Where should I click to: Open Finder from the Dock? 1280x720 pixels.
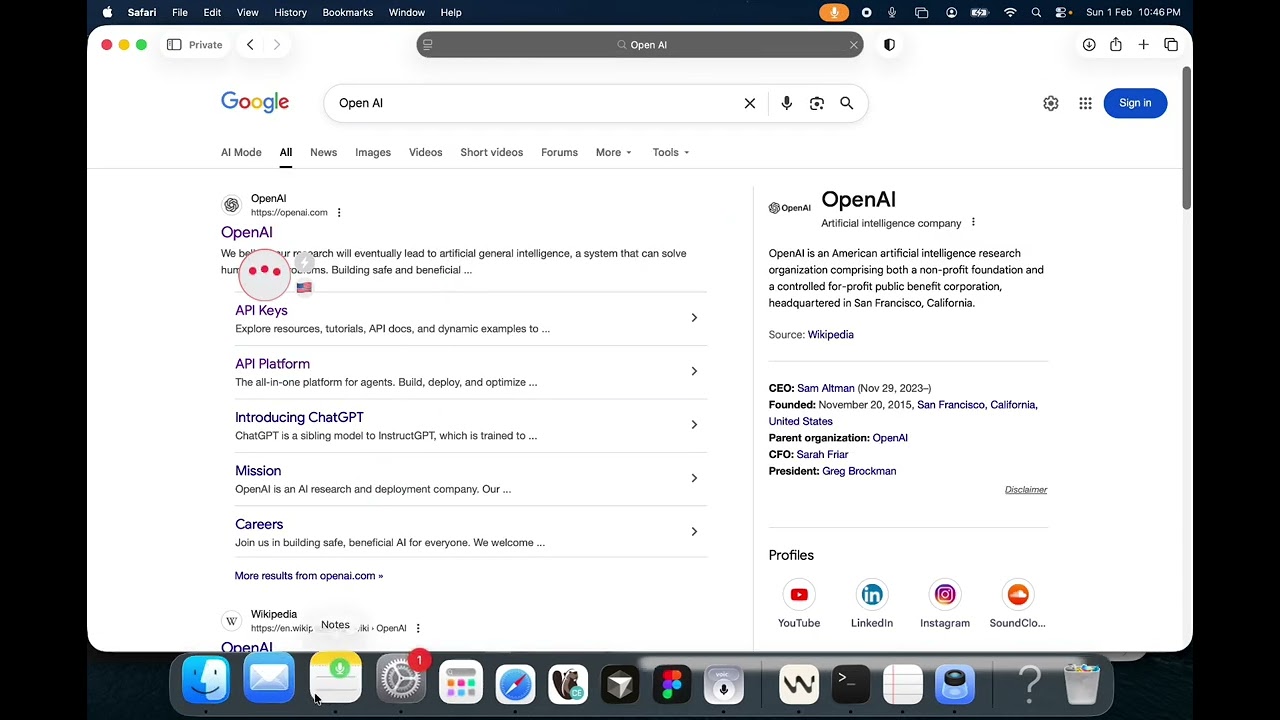point(206,681)
